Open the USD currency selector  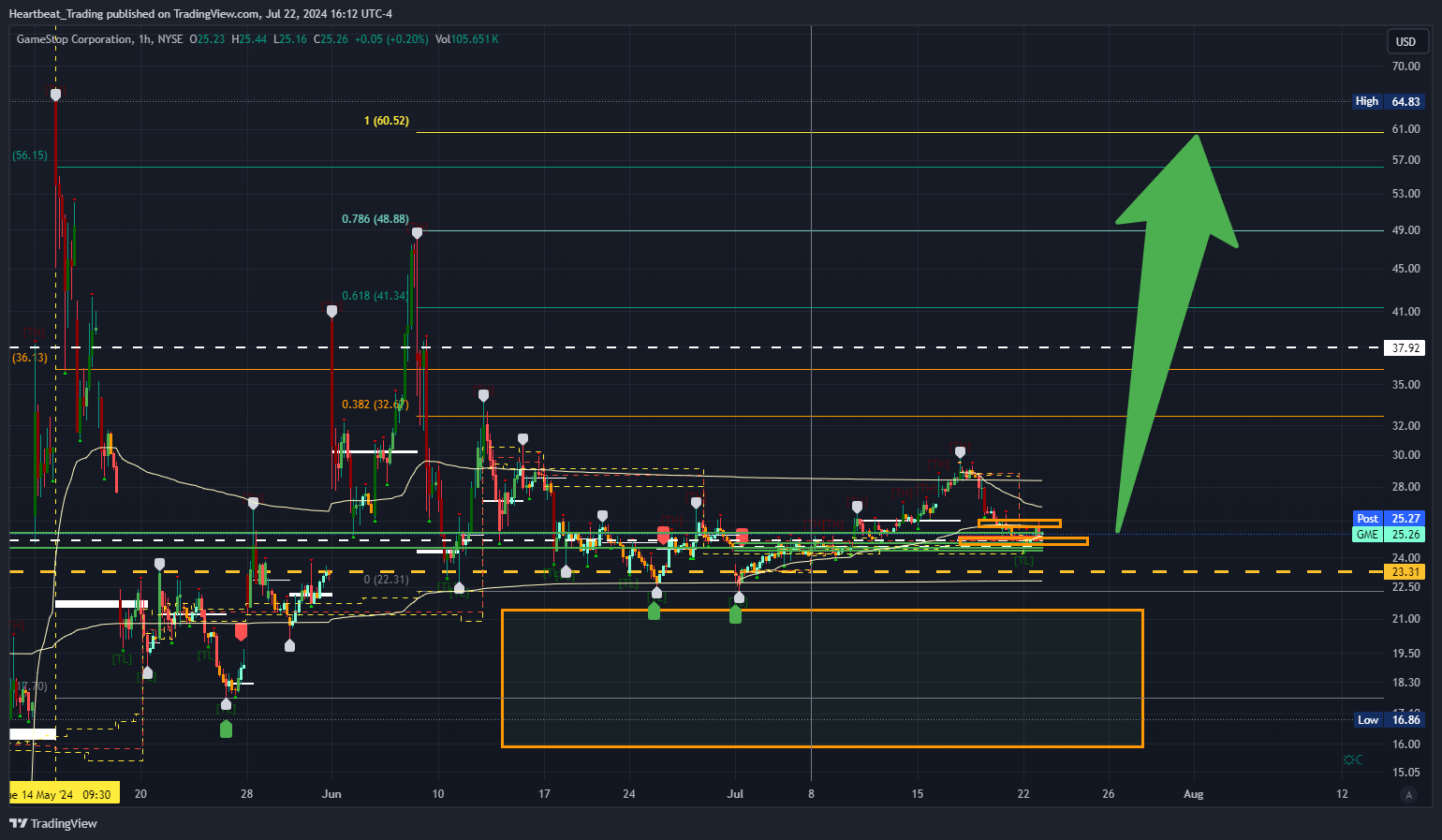point(1406,41)
